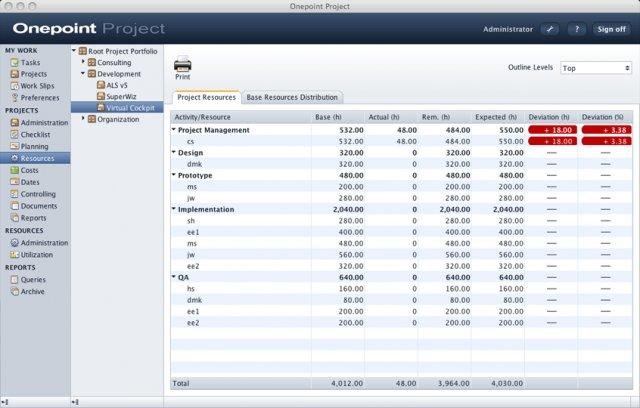Screen dimensions: 640x408
Task: Expand the Organization portfolio node
Action: coord(83,118)
